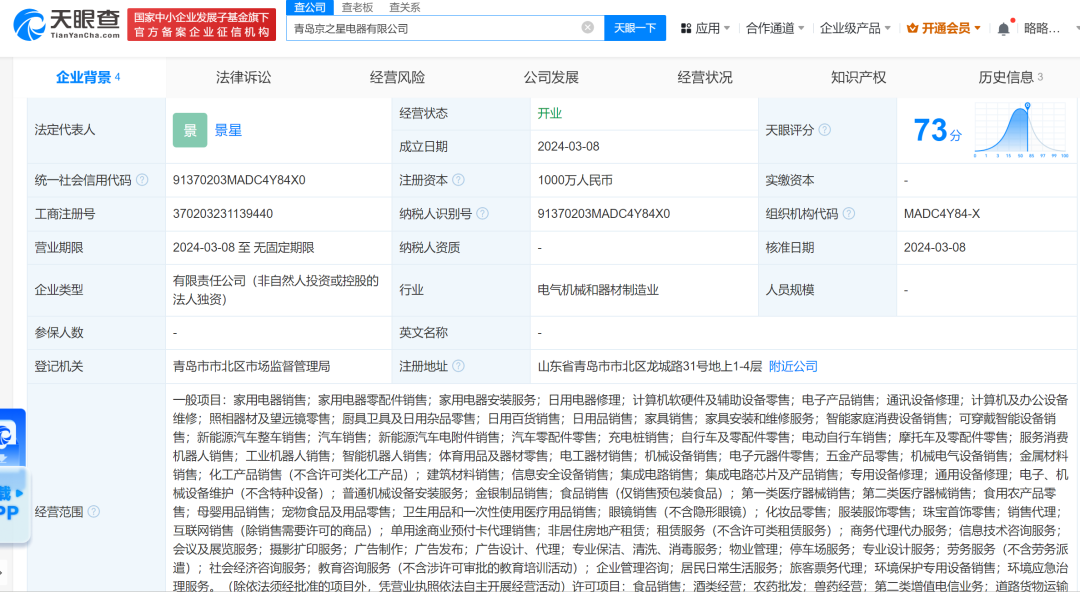Open the 开通会员 membership dropdown
This screenshot has width=1080, height=592.
tap(944, 29)
